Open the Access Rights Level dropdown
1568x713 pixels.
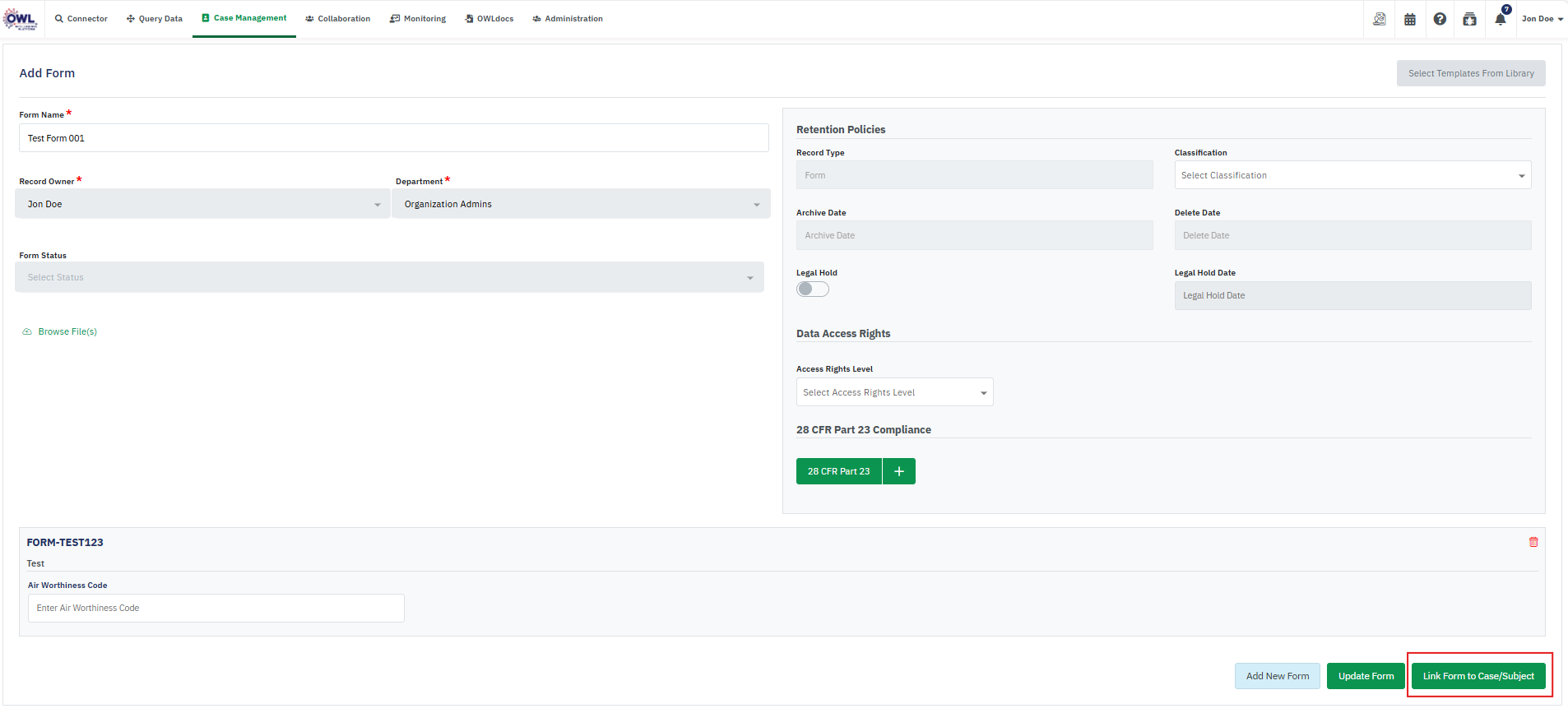coord(894,392)
